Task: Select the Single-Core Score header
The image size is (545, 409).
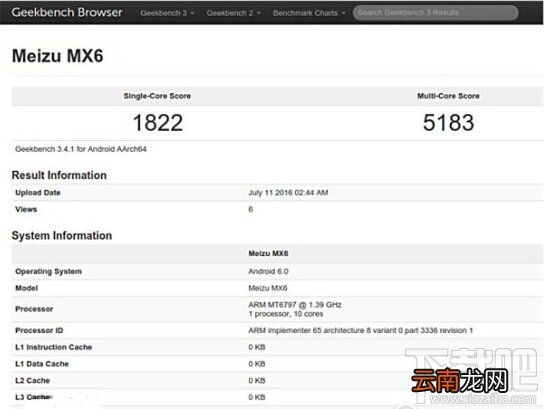Action: pyautogui.click(x=157, y=96)
